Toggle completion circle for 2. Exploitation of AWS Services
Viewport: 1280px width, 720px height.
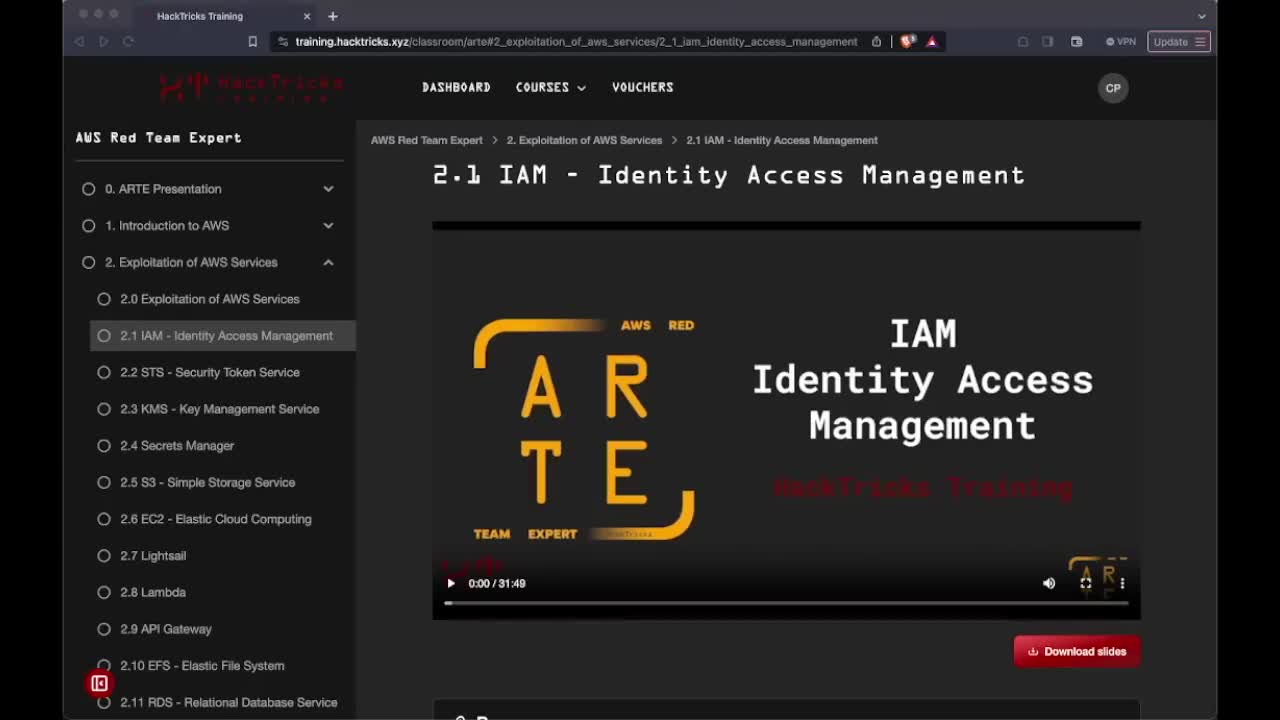[x=88, y=262]
